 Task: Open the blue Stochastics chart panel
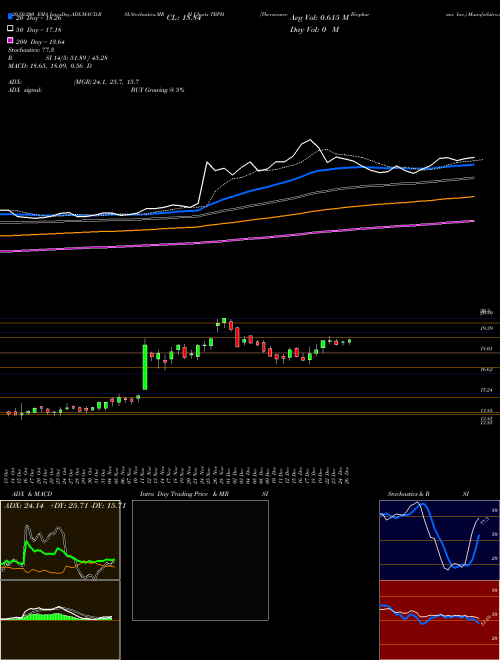click(x=439, y=540)
